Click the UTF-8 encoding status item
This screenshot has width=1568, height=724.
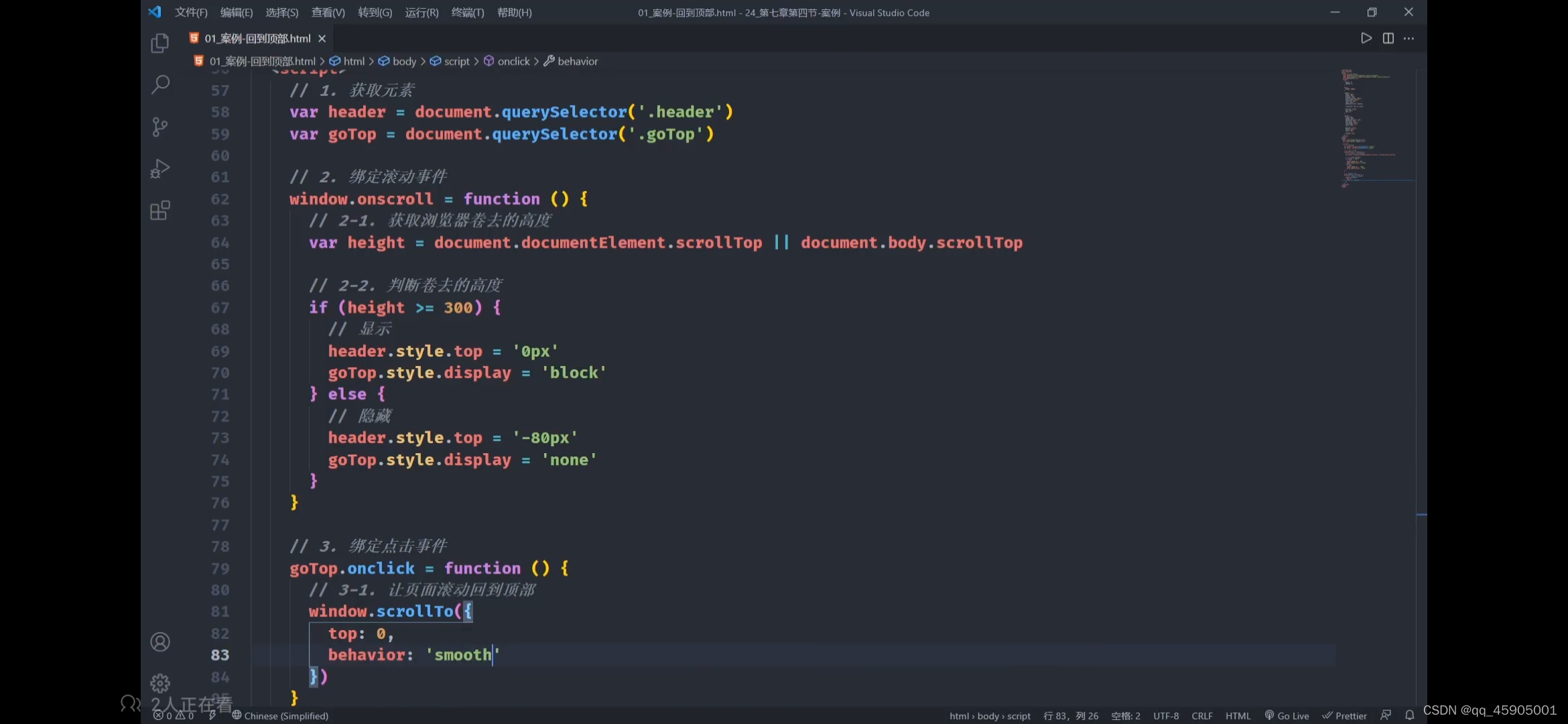coord(1165,715)
